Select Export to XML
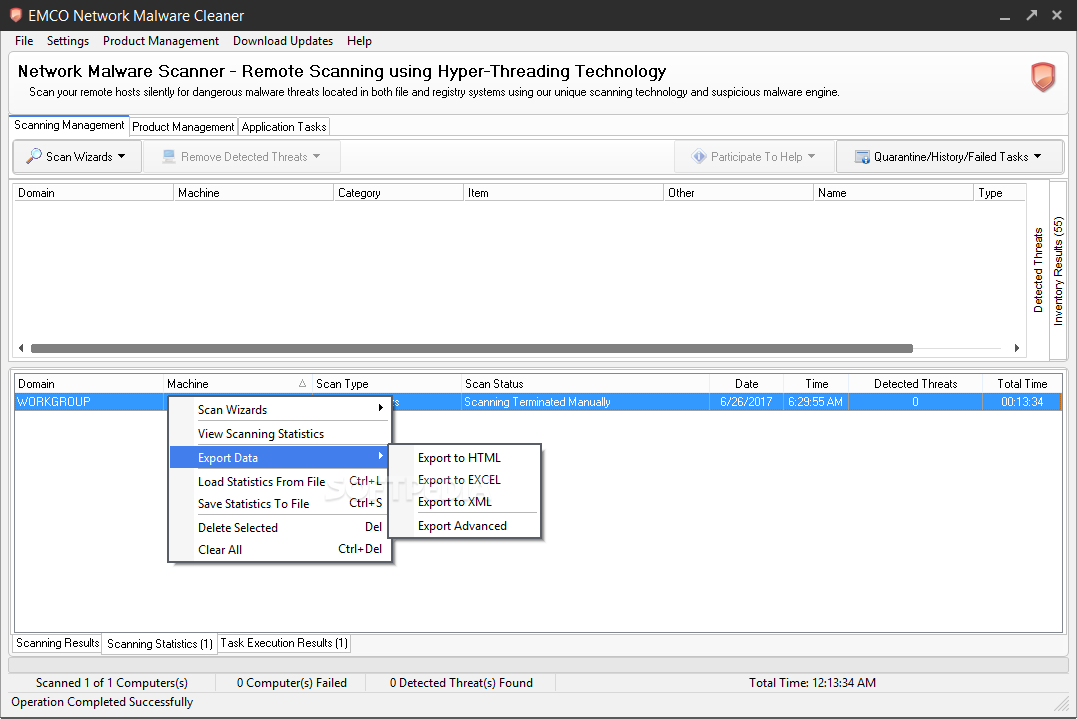 [x=465, y=501]
